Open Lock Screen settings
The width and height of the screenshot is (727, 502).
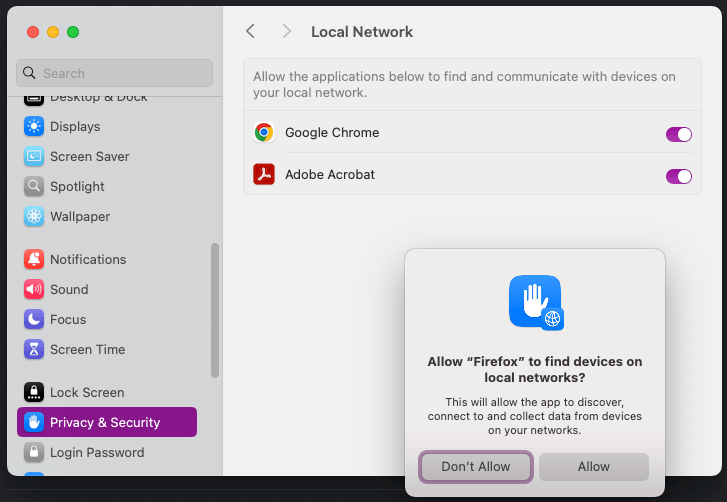[x=87, y=393]
